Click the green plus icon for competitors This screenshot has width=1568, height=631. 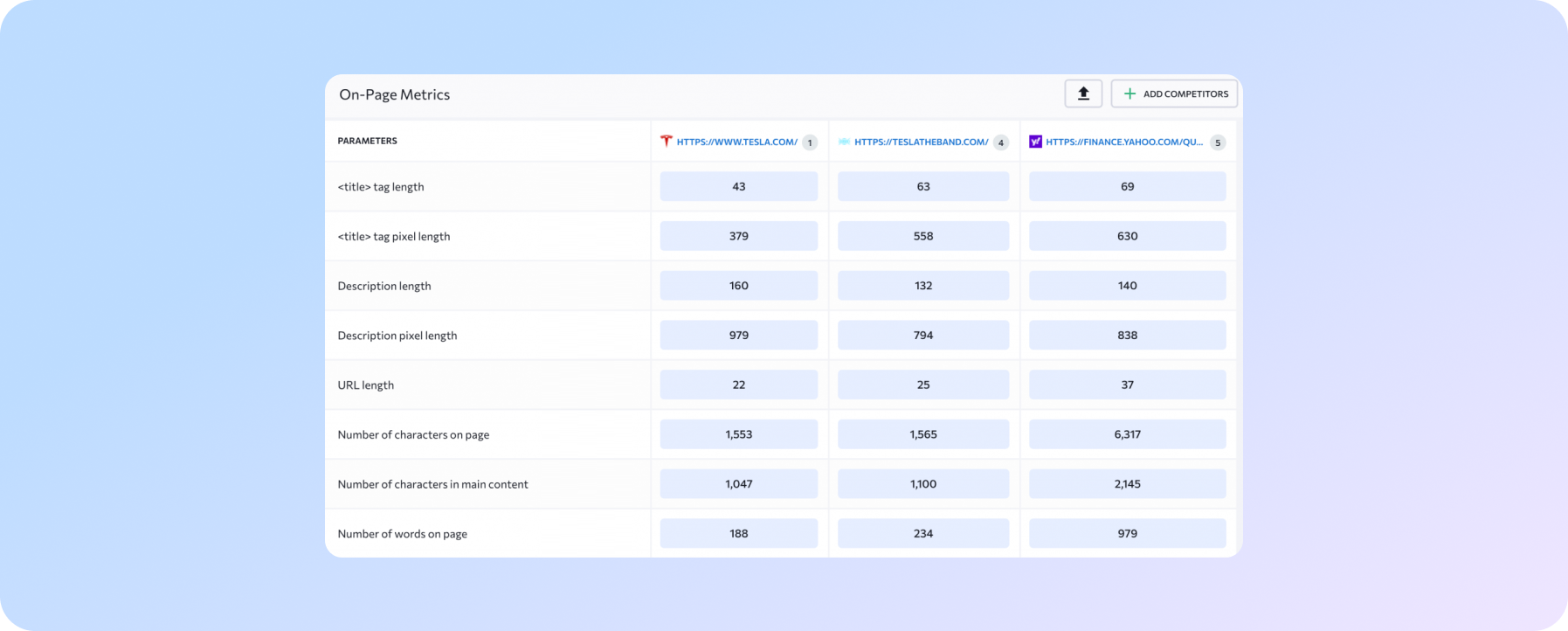pos(1129,94)
